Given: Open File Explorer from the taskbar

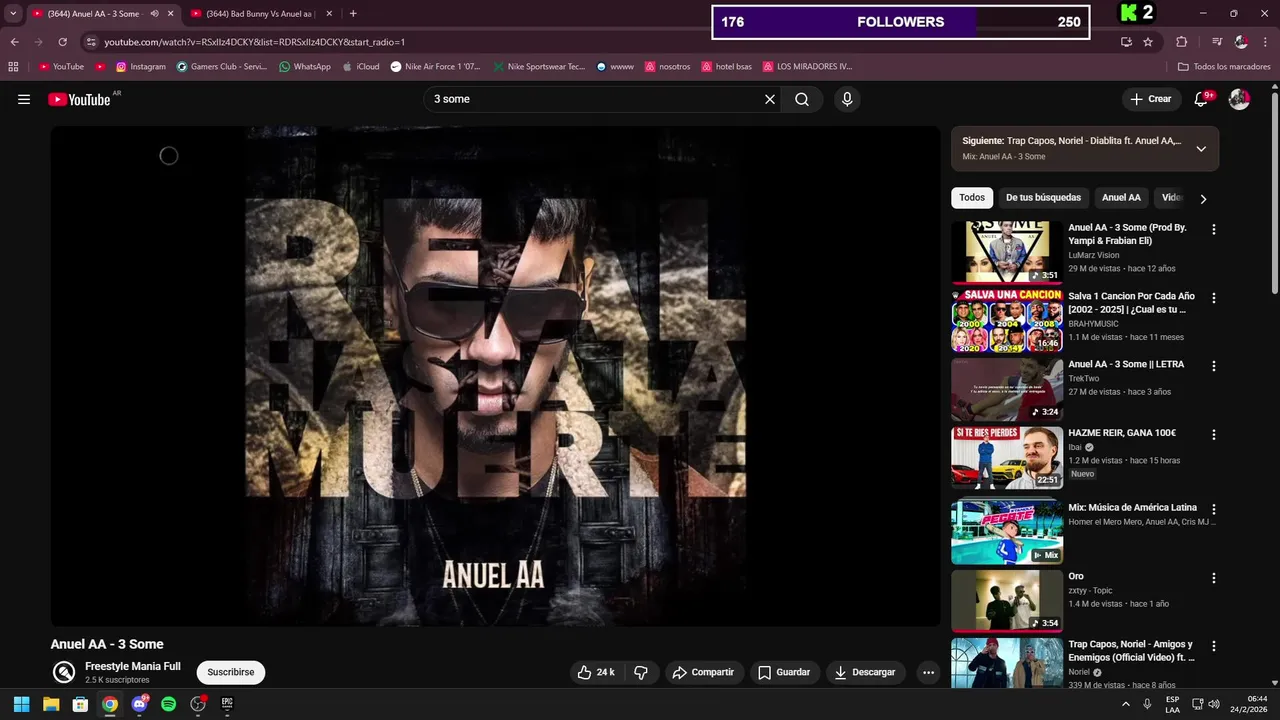Looking at the screenshot, I should click(x=51, y=704).
